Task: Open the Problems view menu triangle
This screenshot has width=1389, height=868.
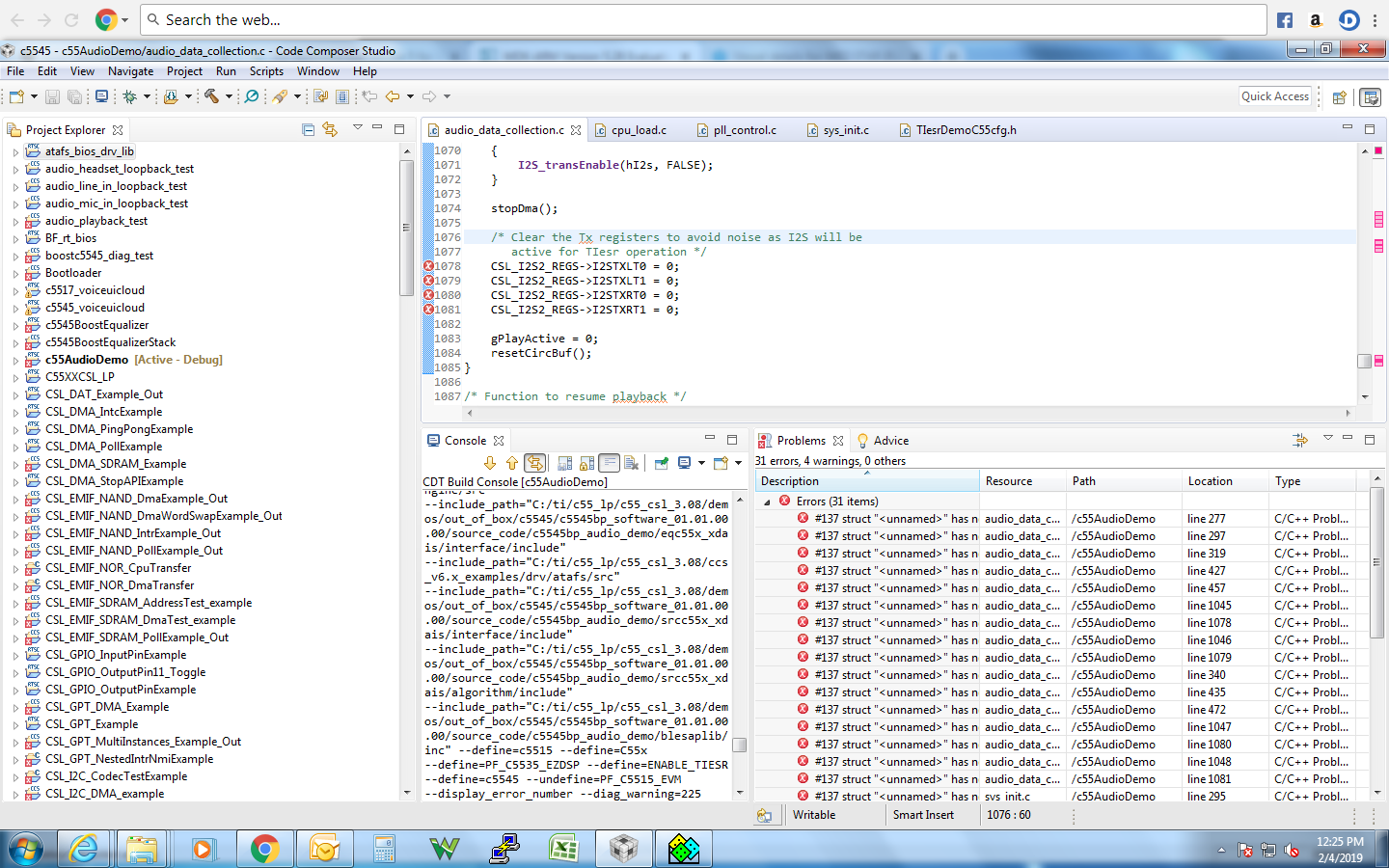Action: click(x=1327, y=438)
